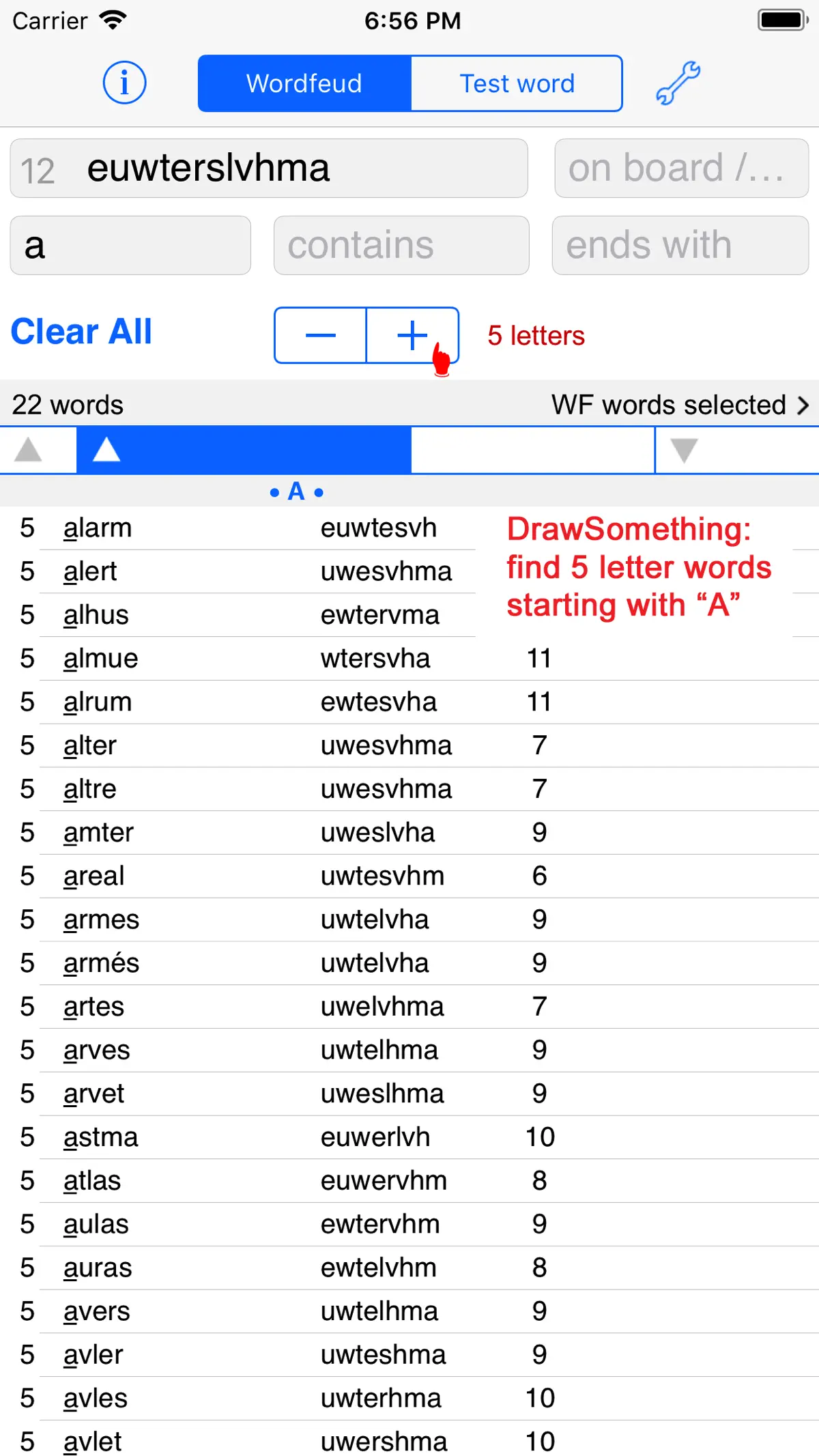Select the Wordfeud segment
819x1456 pixels.
pyautogui.click(x=304, y=83)
